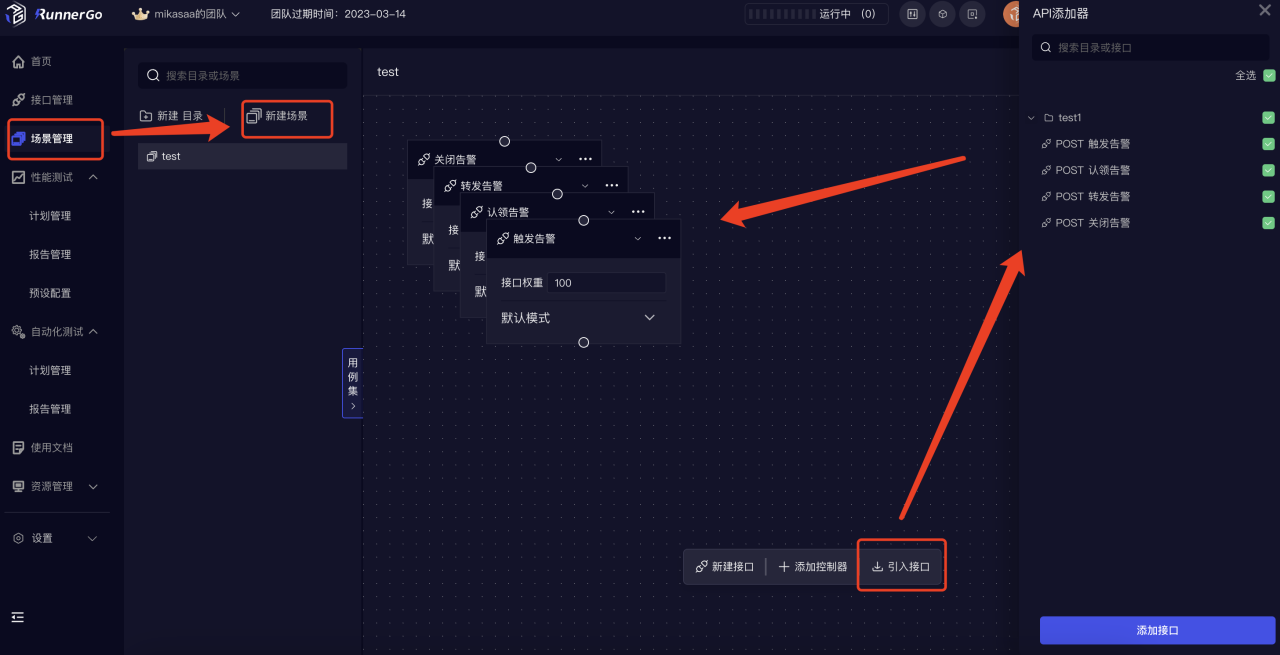Select the POST 触发告警 row
This screenshot has height=655, width=1280.
point(1150,144)
